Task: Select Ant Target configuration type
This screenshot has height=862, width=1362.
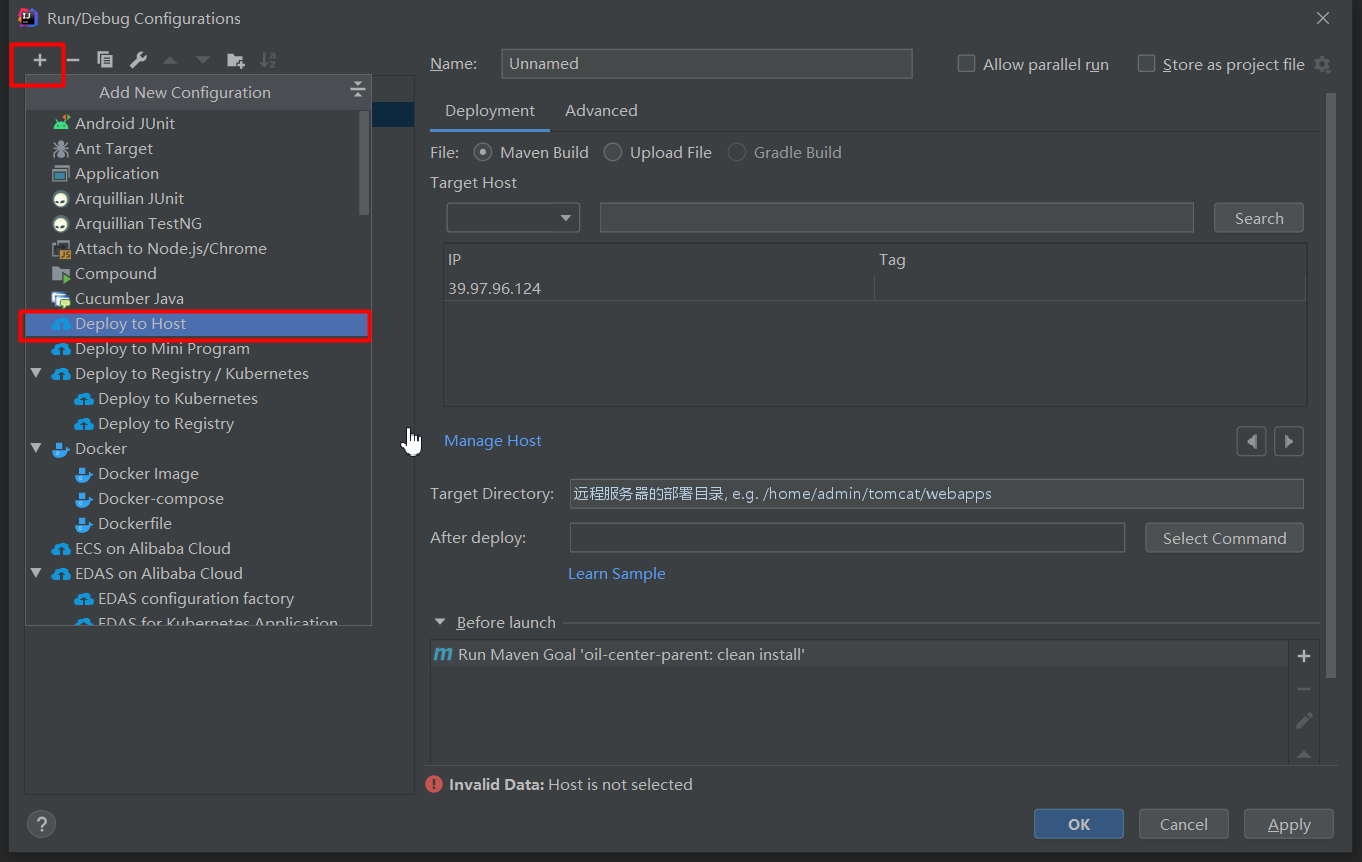Action: (198, 148)
